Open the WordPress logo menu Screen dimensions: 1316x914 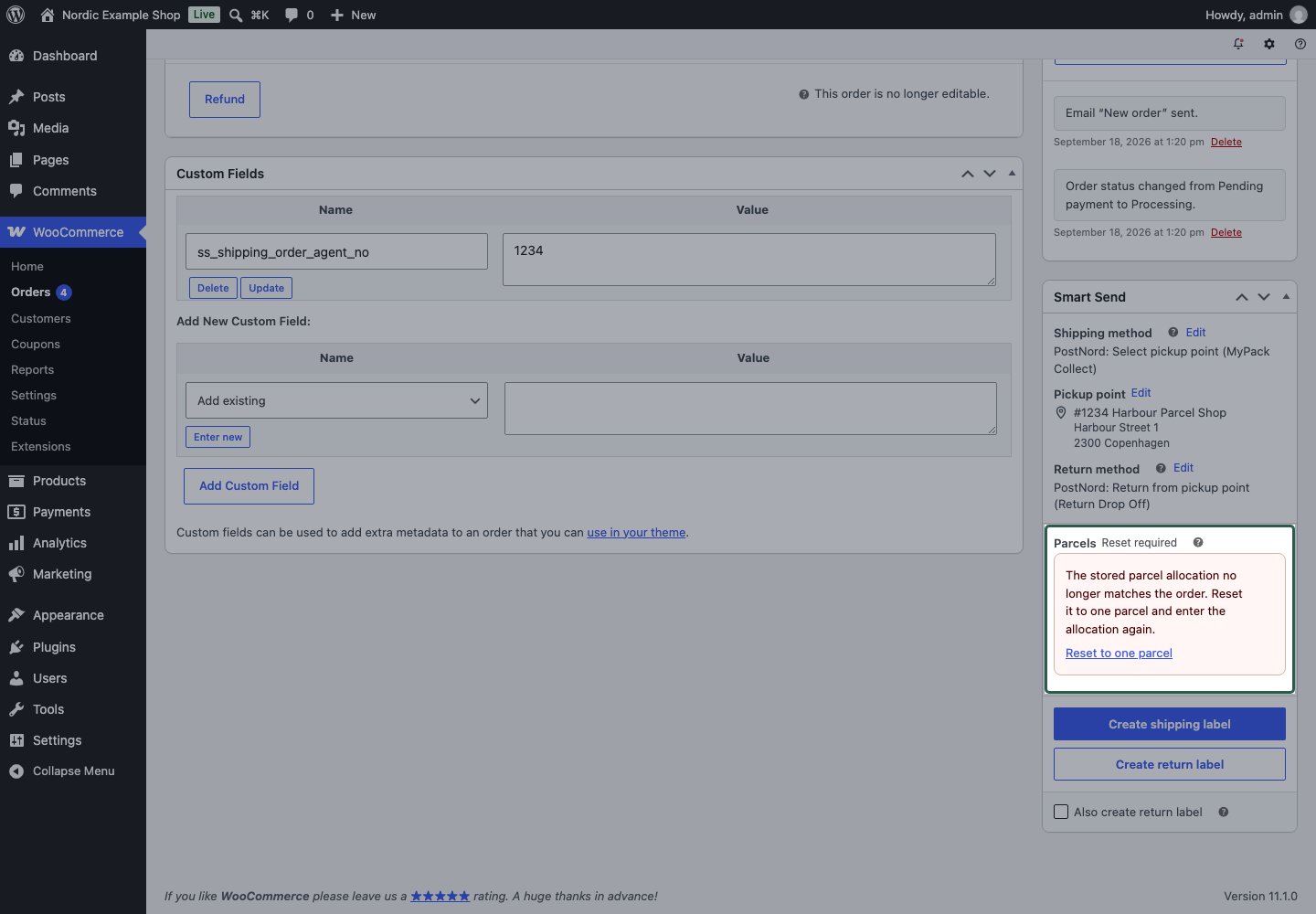click(x=16, y=15)
